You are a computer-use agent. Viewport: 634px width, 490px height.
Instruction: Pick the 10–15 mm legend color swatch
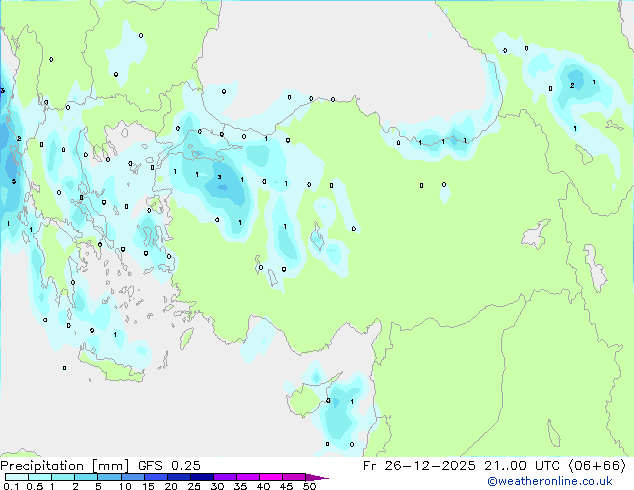132,477
